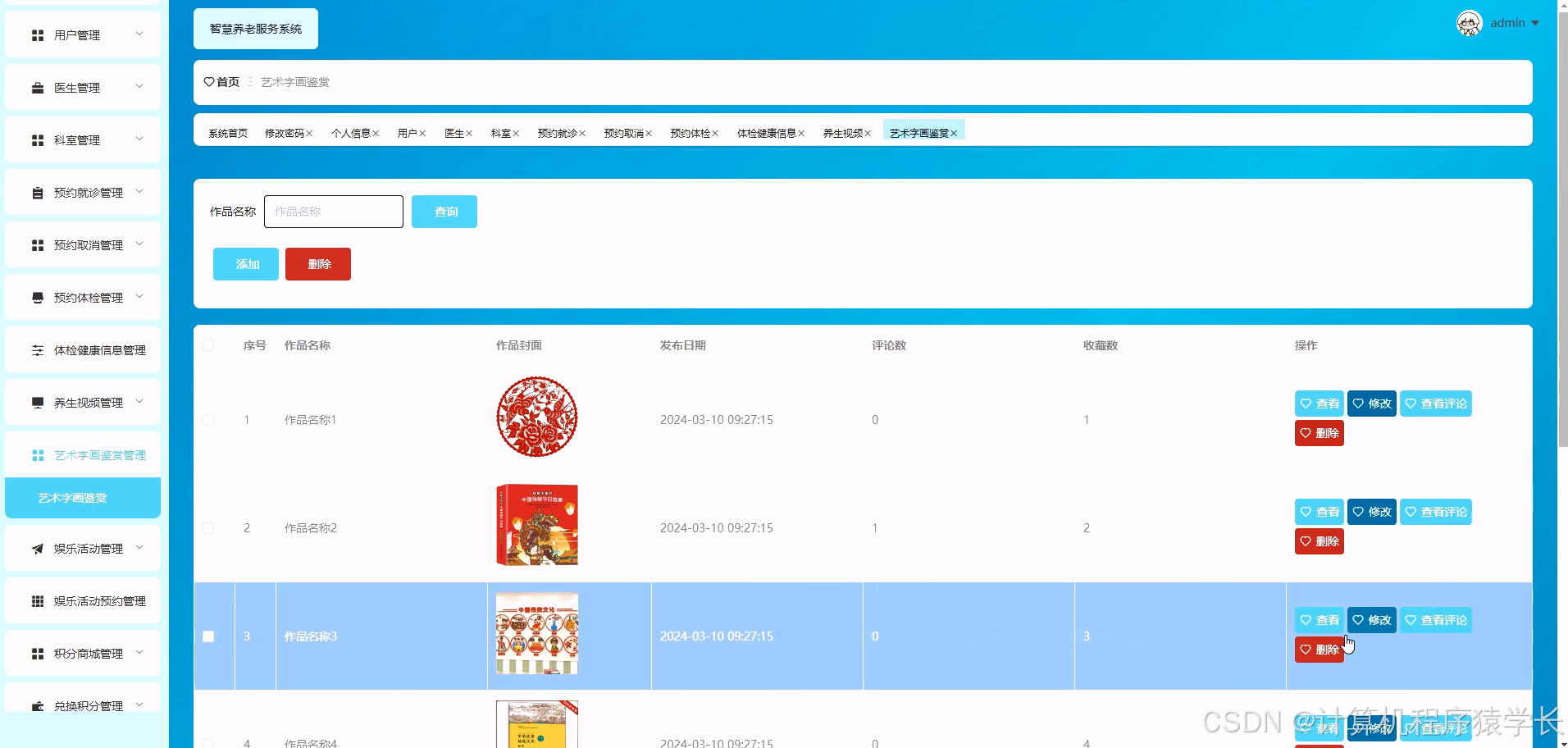Image resolution: width=1568 pixels, height=748 pixels.
Task: Open 体检健康信息管理 sidebar menu
Action: click(x=83, y=350)
